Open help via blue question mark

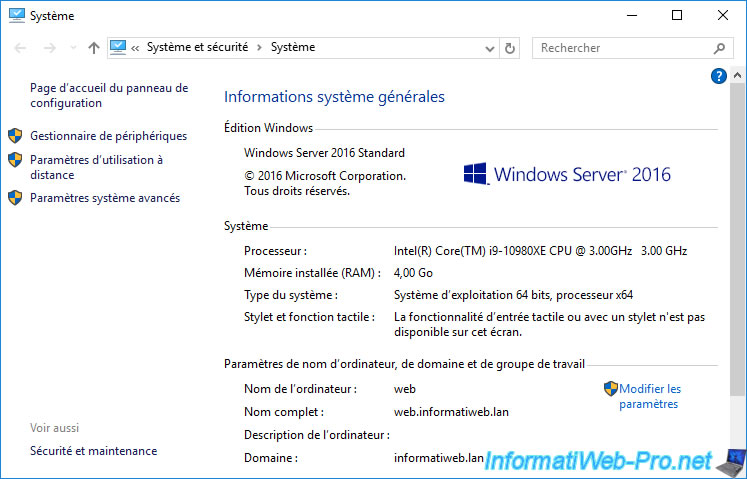click(718, 76)
